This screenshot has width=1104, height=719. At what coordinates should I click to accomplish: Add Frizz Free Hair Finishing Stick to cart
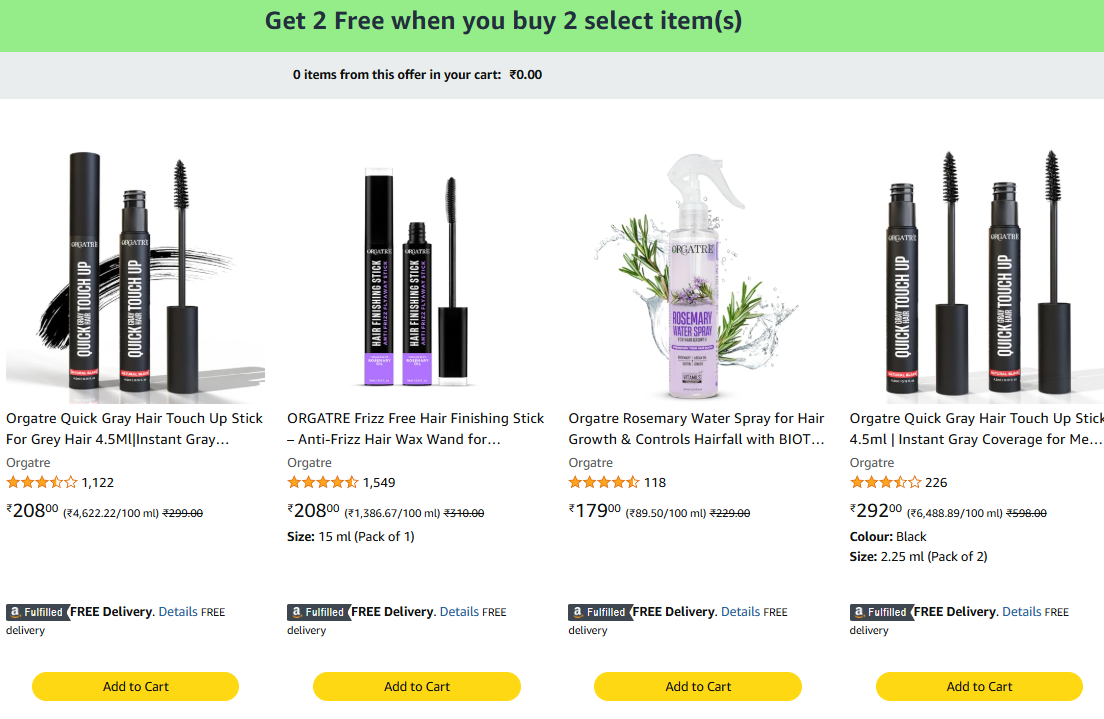(417, 686)
